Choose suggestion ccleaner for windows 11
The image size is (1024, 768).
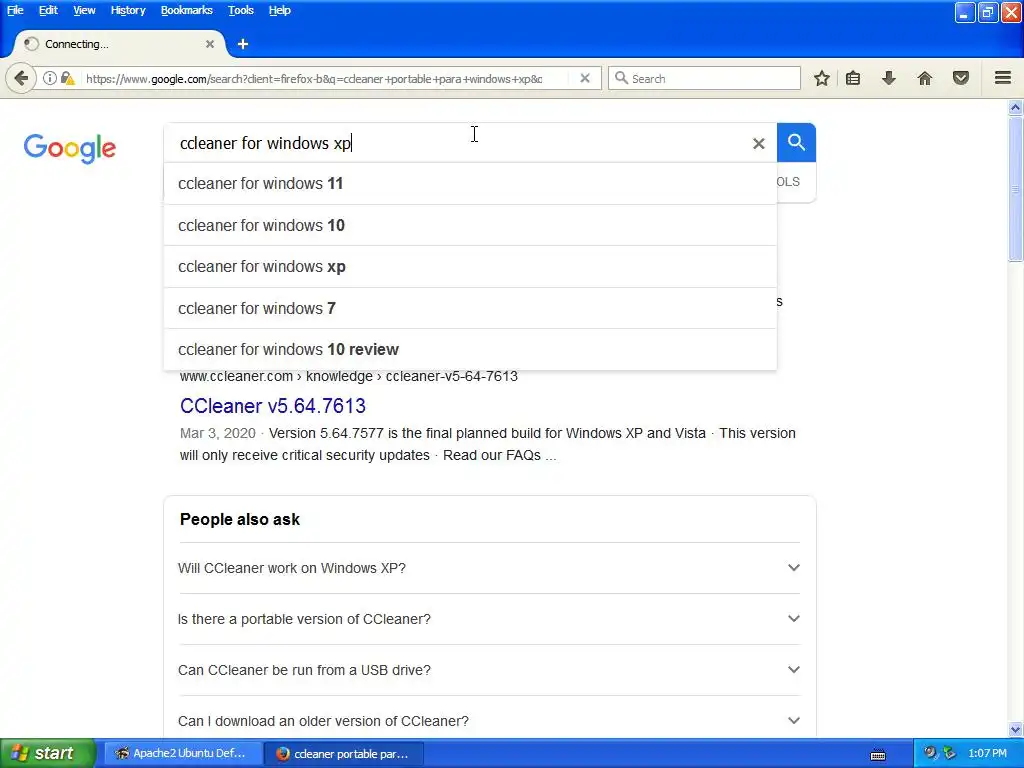pos(470,184)
